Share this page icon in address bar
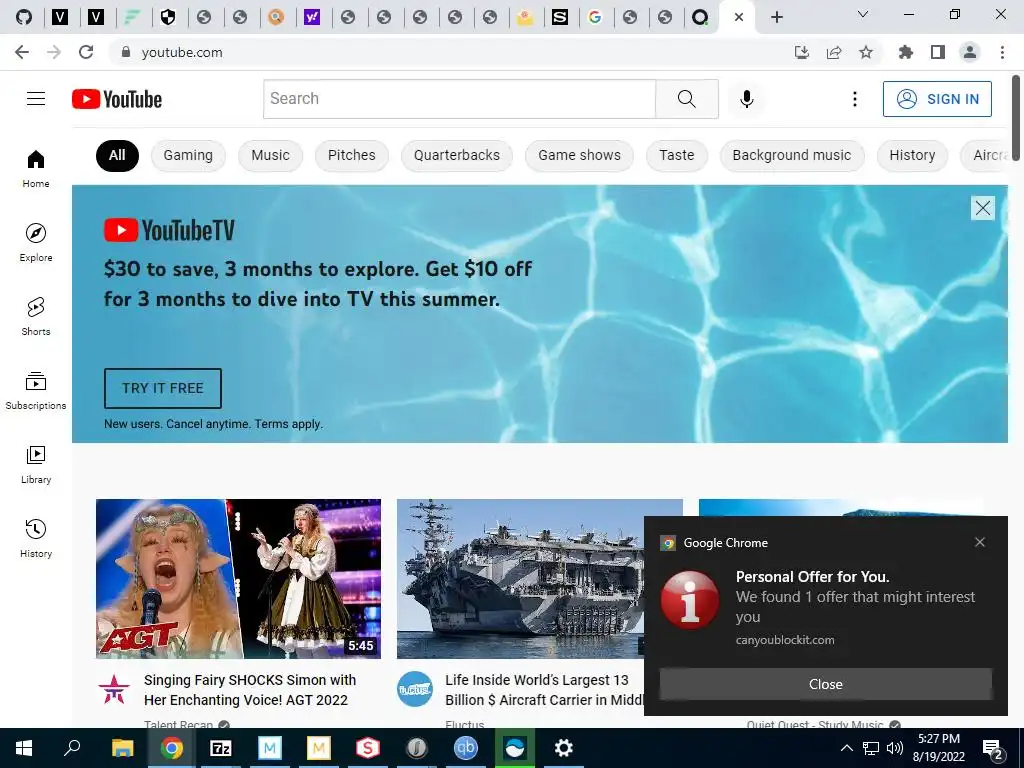Screen dimensions: 1024x768 [x=834, y=52]
